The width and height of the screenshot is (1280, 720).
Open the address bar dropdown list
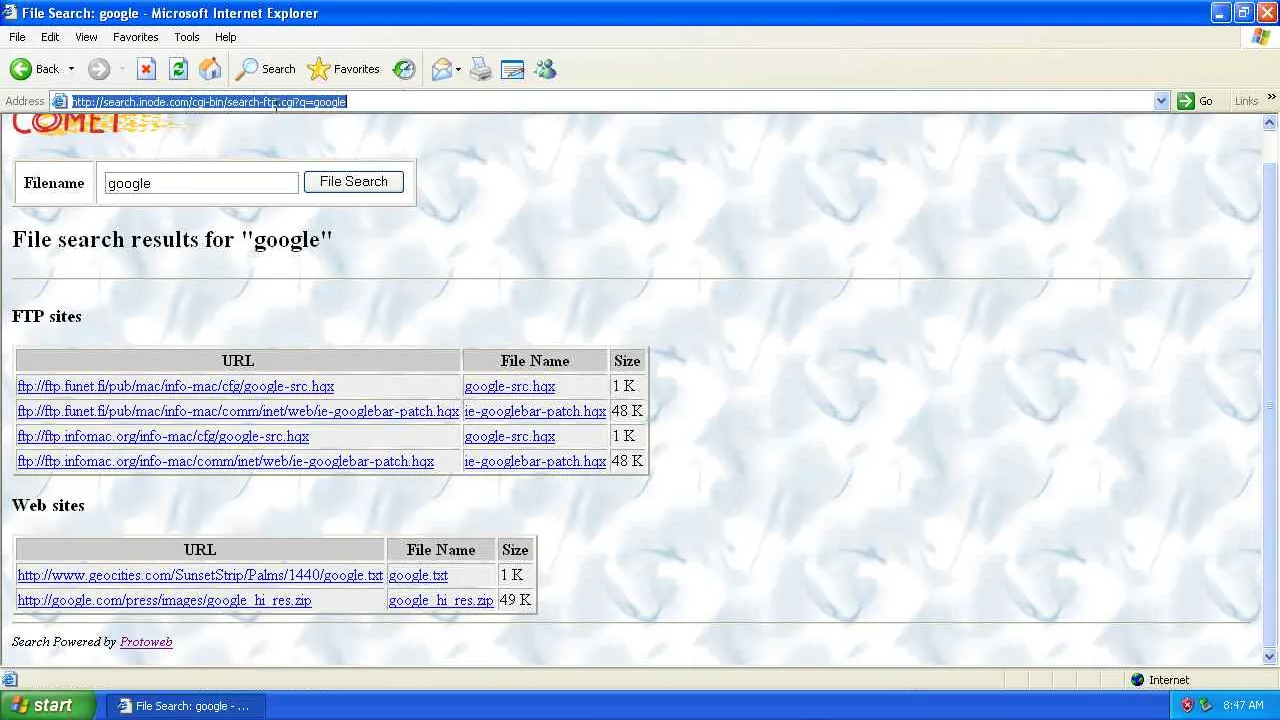tap(1161, 101)
